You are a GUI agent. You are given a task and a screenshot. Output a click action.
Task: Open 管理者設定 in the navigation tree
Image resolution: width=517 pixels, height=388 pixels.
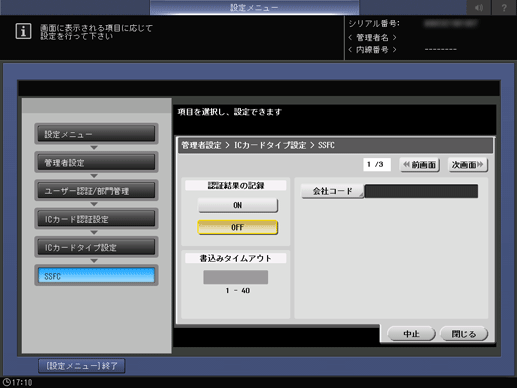coord(96,162)
